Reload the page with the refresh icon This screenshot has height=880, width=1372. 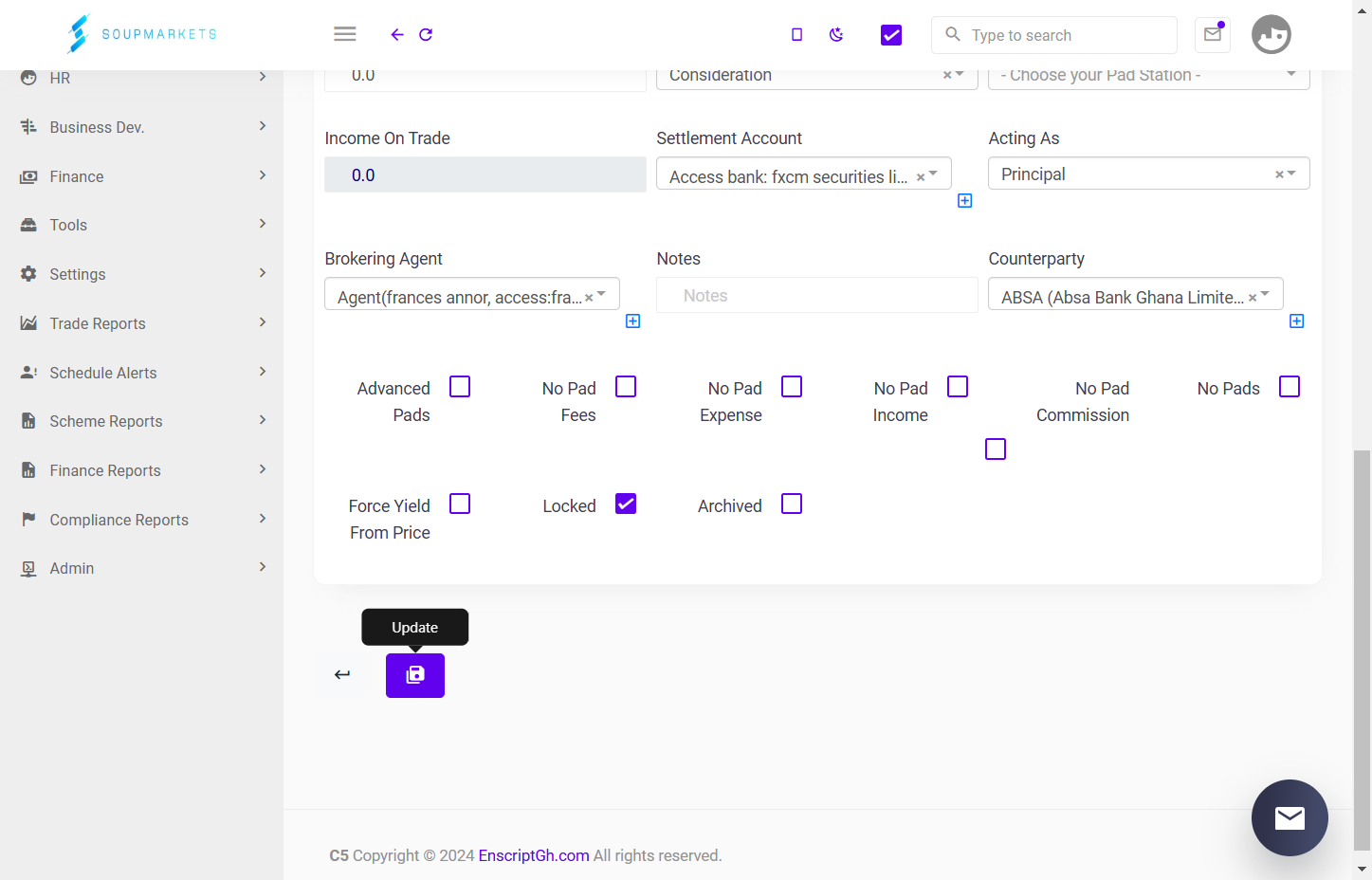click(426, 35)
